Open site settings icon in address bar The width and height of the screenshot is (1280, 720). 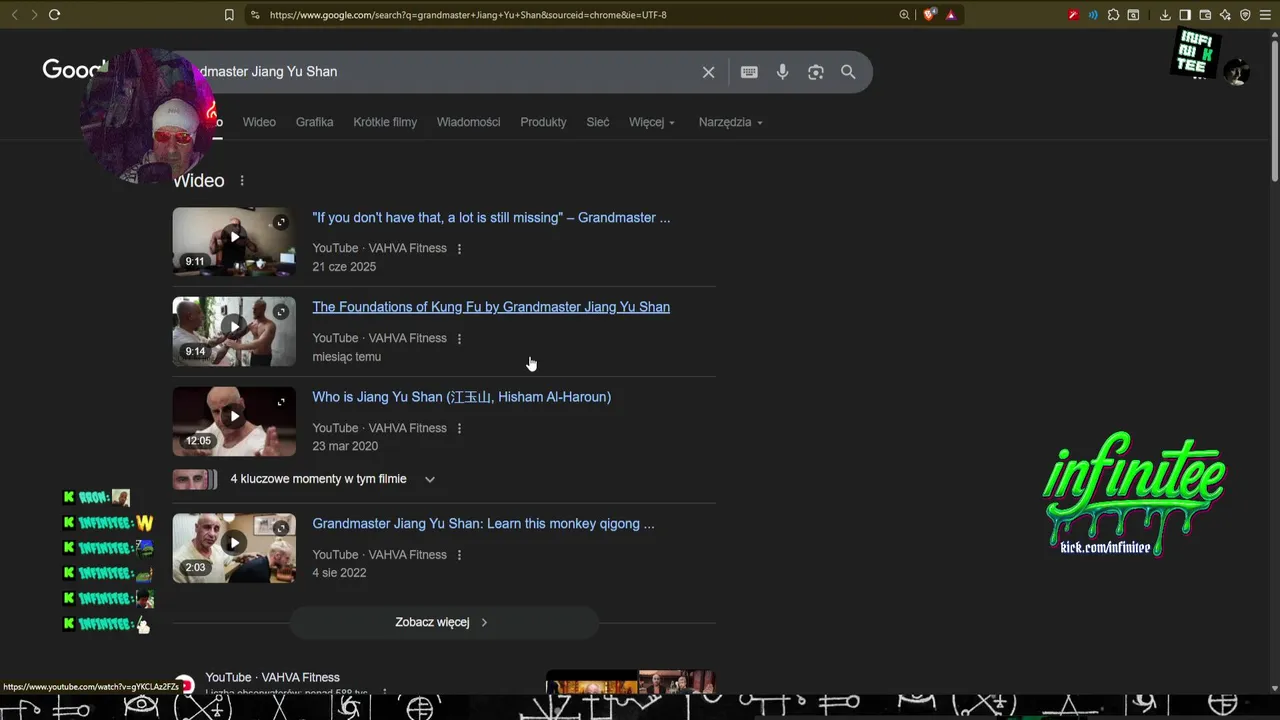(255, 15)
